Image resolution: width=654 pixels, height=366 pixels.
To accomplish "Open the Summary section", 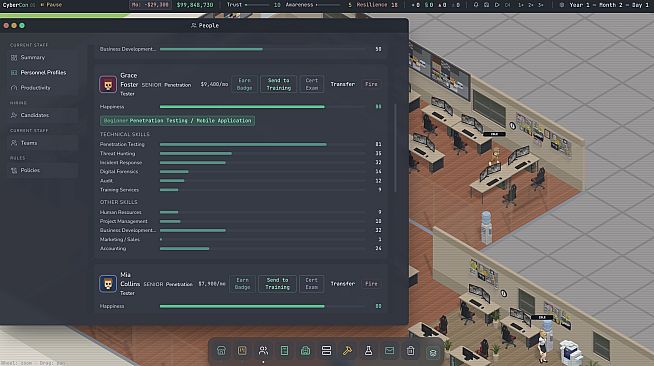I will (x=42, y=58).
